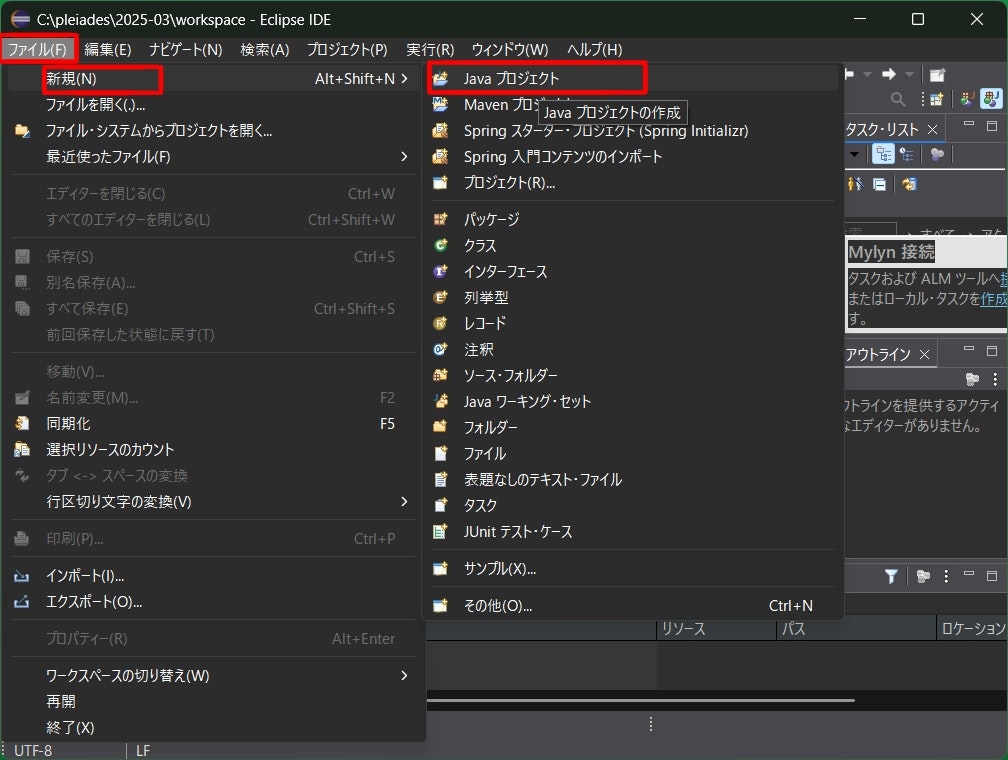Create a new タスク
1008x760 pixels.
[633, 505]
